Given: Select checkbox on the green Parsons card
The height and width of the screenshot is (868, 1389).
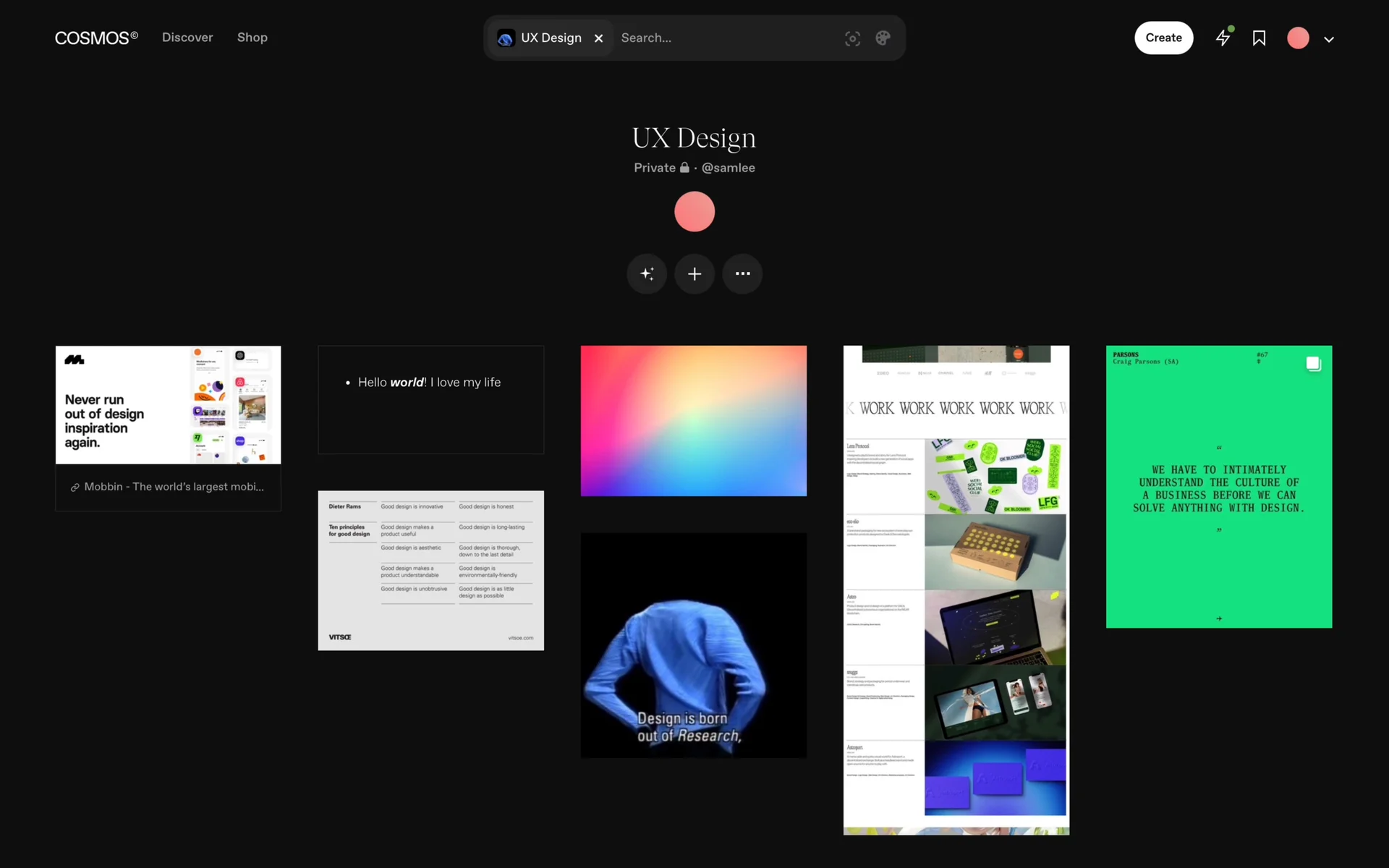Looking at the screenshot, I should pos(1313,364).
